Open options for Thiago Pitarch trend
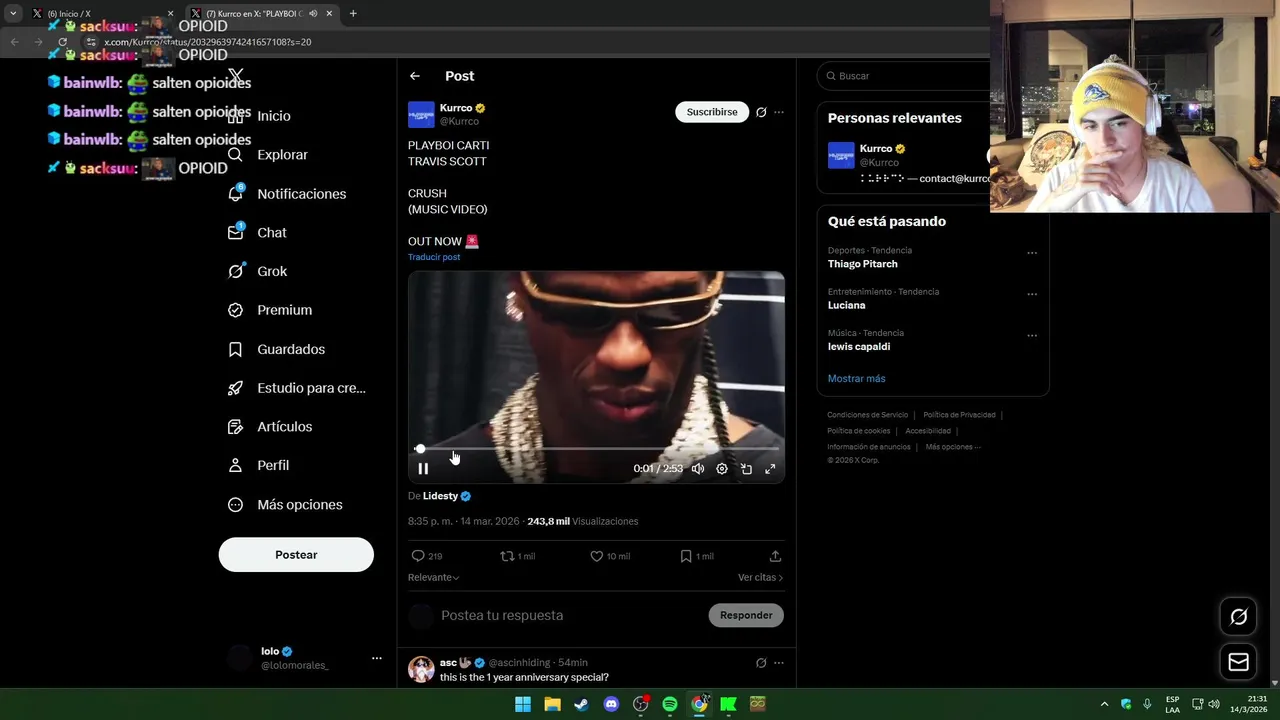 tap(1032, 253)
